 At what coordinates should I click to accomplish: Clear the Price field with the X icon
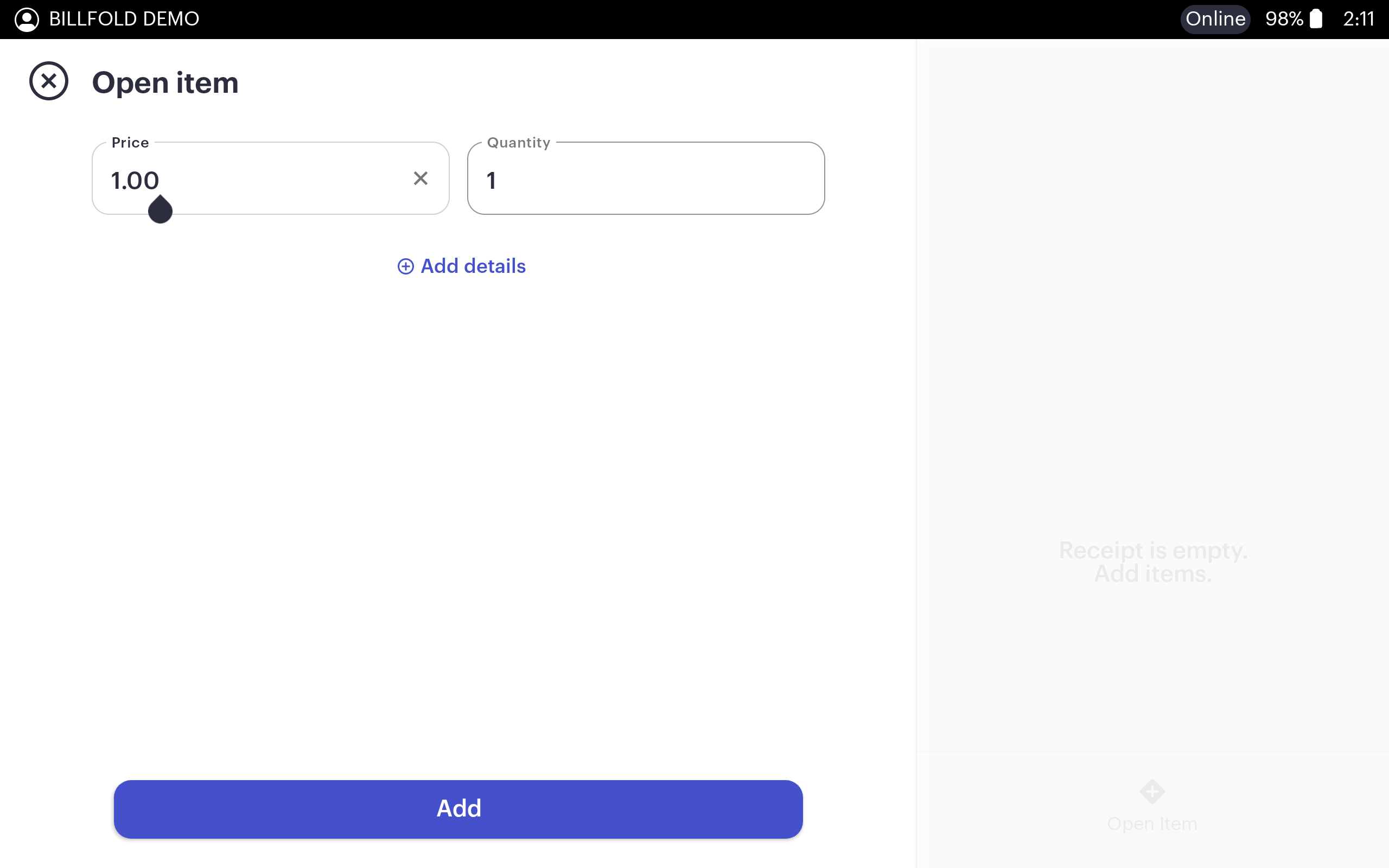420,178
